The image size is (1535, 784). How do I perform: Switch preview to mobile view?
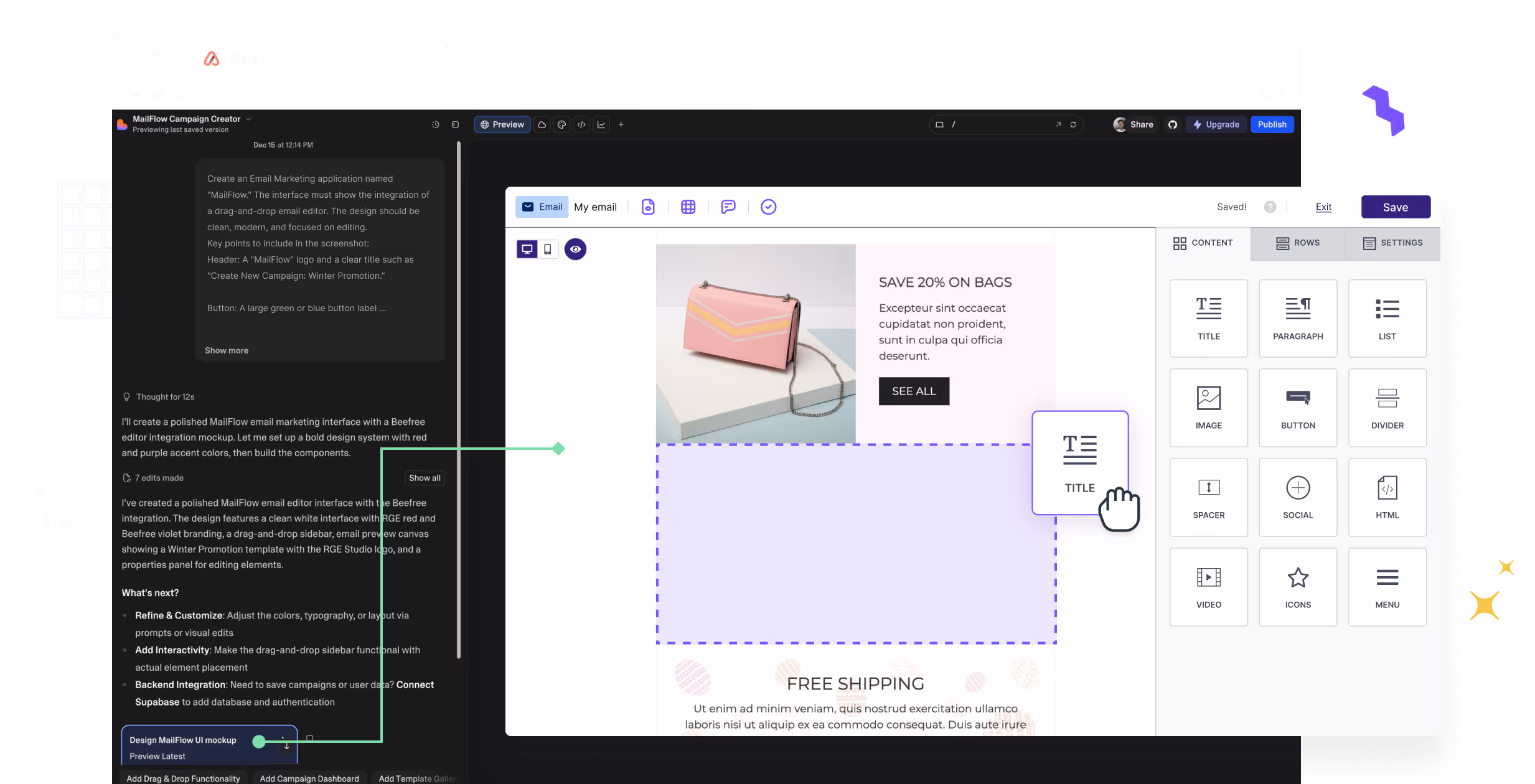(547, 249)
